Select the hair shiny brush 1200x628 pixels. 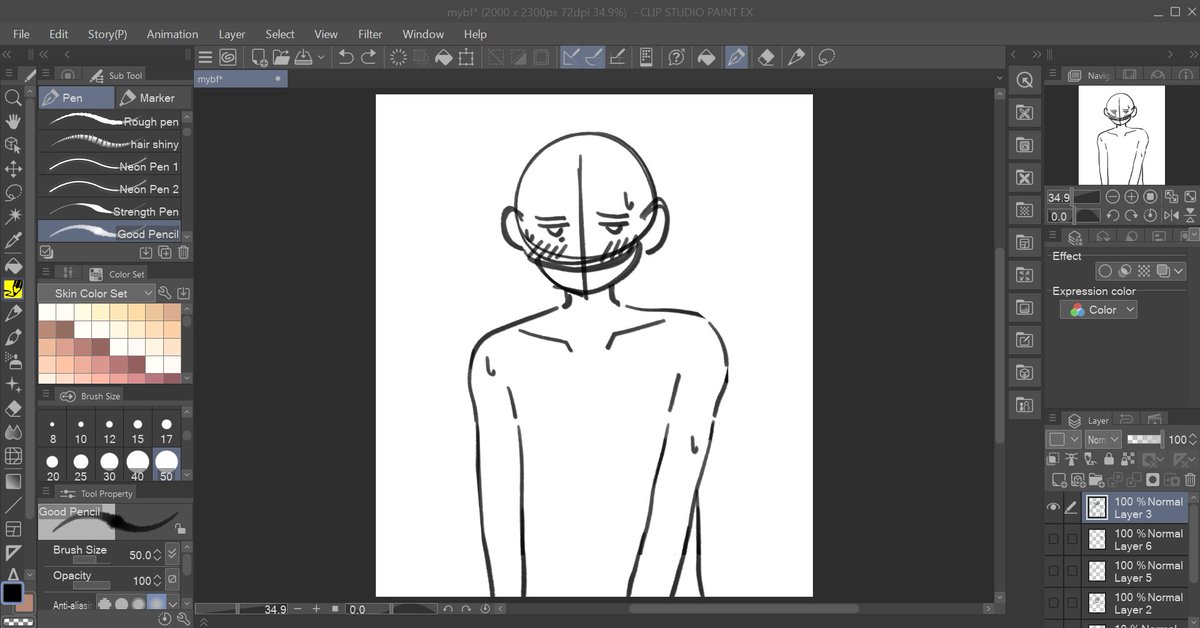pos(110,144)
